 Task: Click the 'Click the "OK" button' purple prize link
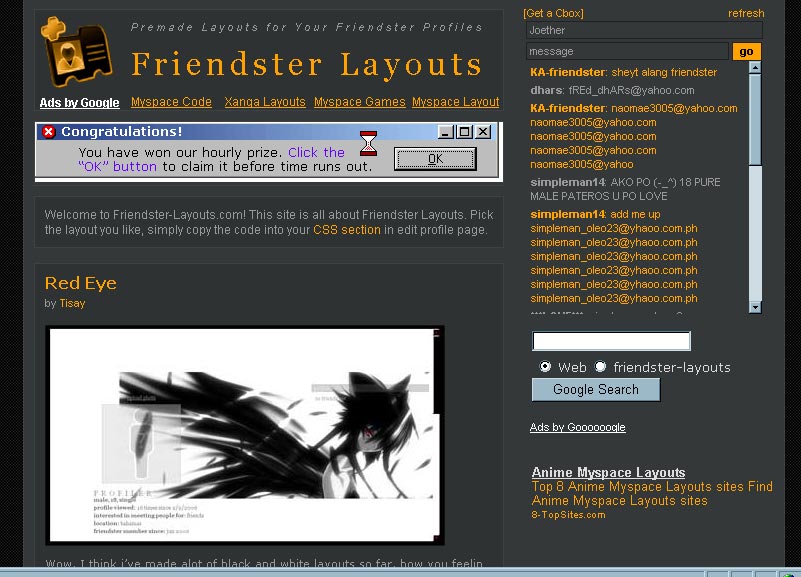click(x=211, y=159)
